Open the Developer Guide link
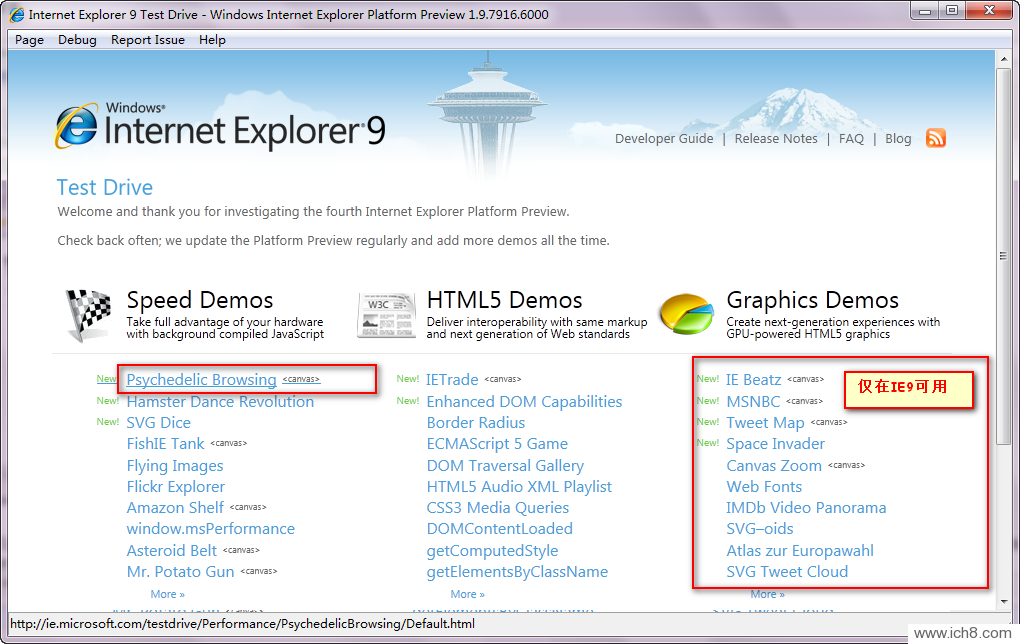This screenshot has height=644, width=1020. coord(664,139)
